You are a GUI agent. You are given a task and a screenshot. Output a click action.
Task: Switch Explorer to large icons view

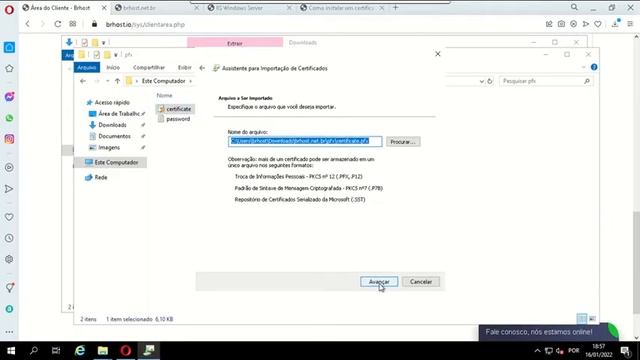[x=592, y=319]
